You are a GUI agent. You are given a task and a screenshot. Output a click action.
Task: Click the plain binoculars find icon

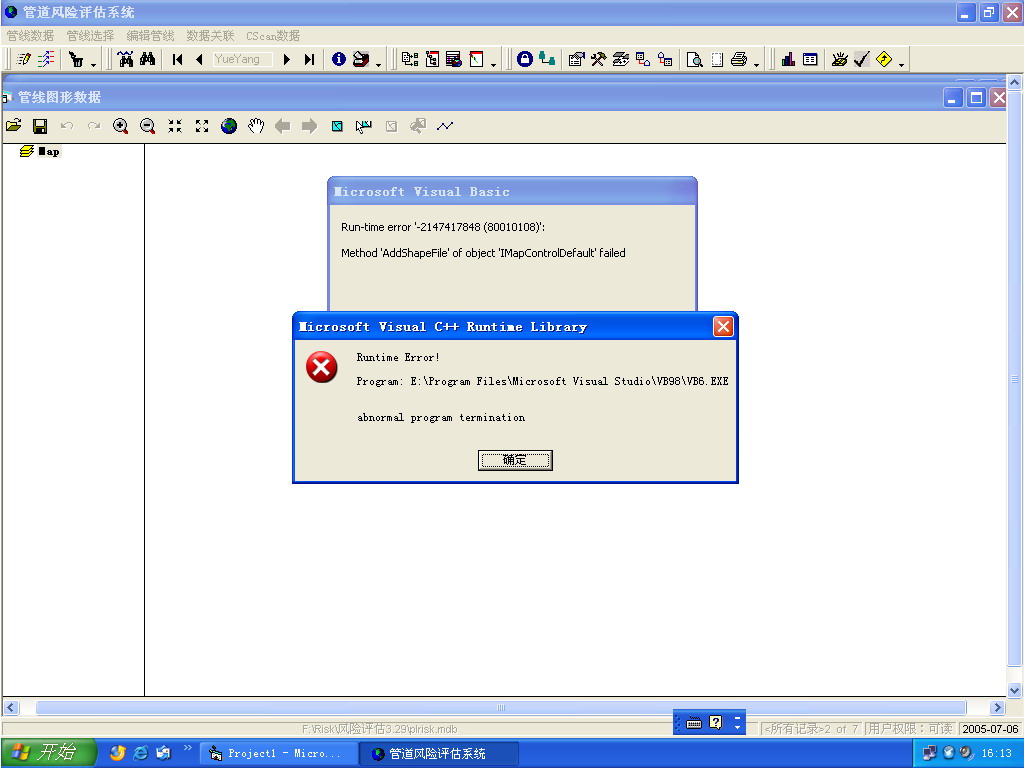[x=148, y=59]
